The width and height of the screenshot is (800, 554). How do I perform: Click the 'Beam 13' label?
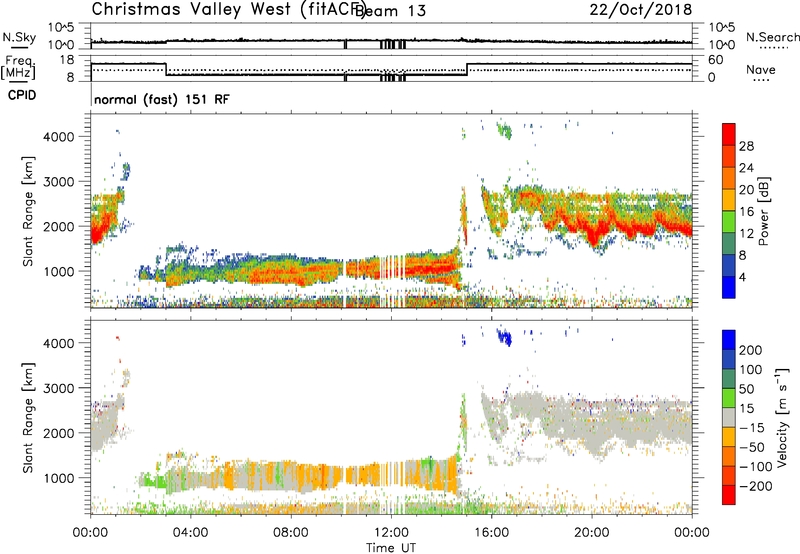click(390, 11)
